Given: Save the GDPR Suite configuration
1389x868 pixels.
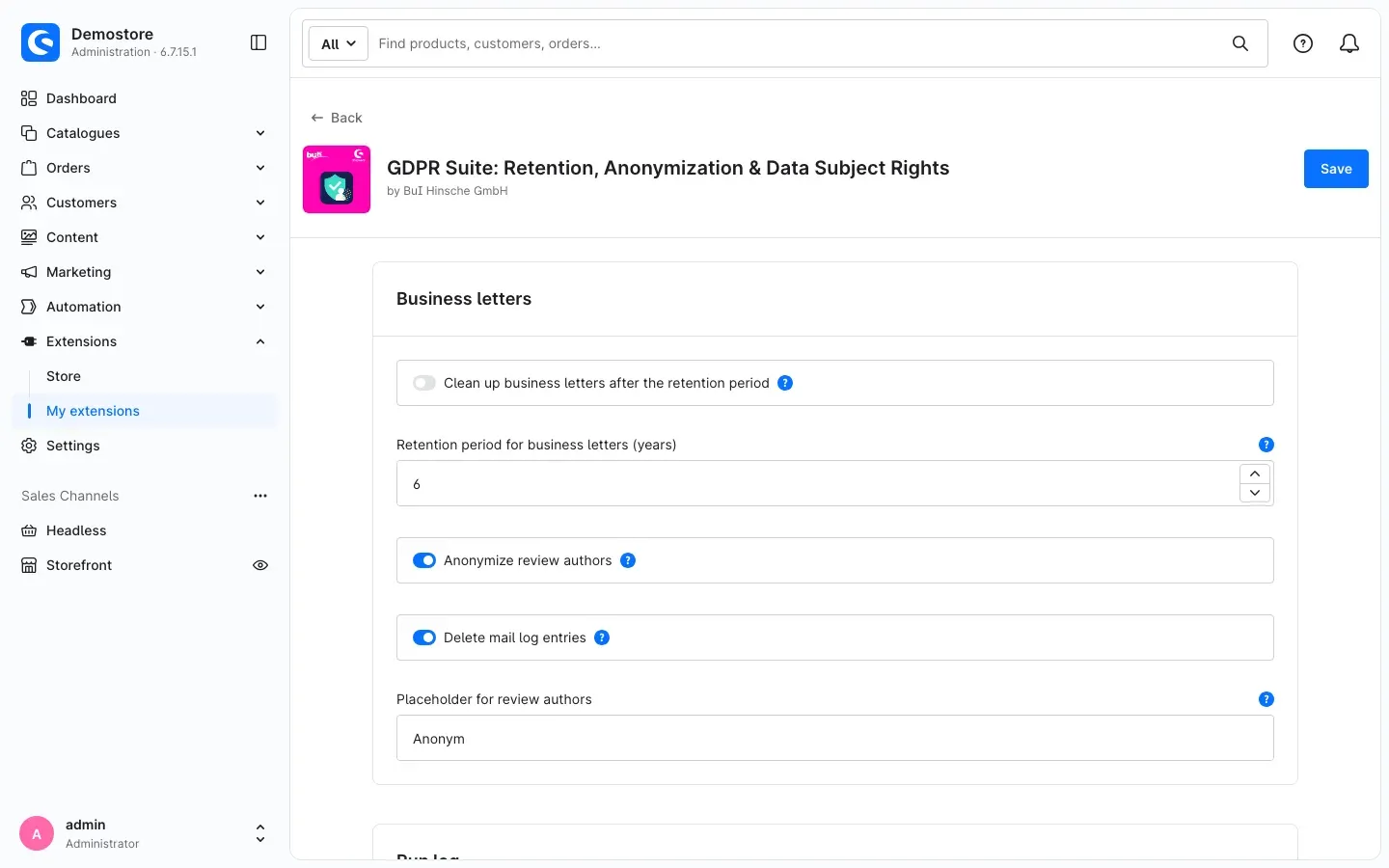Looking at the screenshot, I should point(1336,169).
